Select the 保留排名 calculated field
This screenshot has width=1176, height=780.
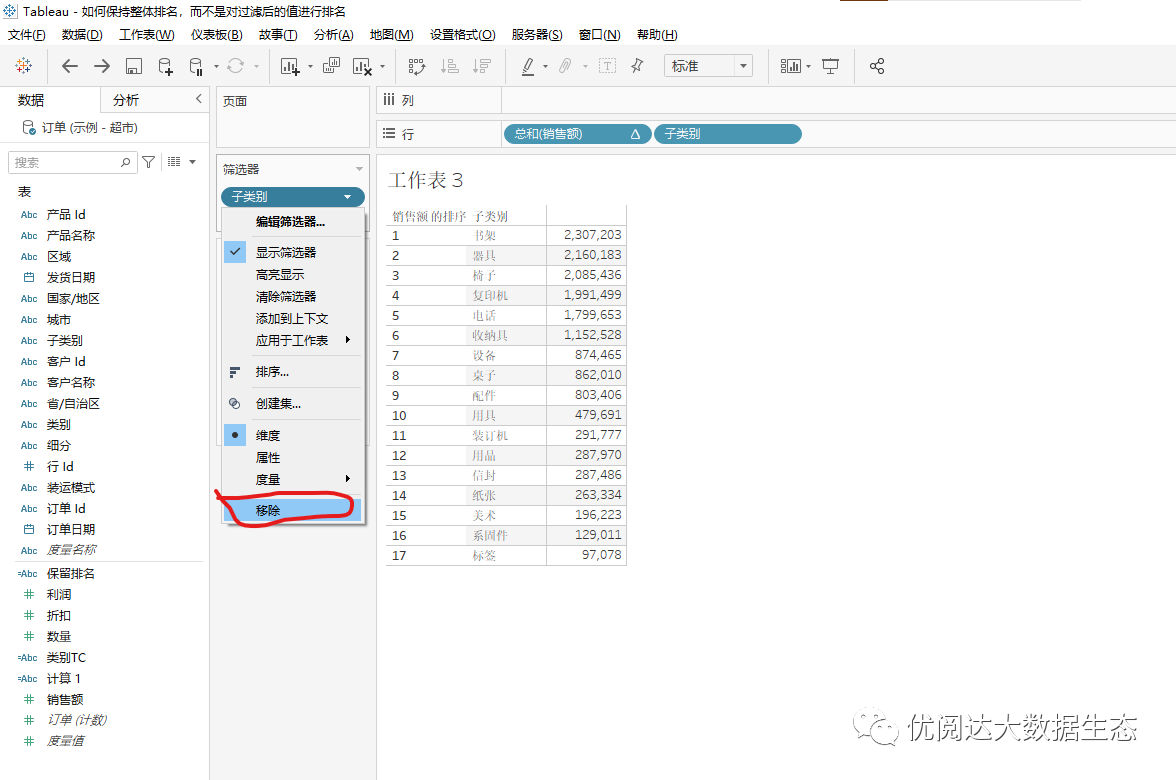(70, 574)
